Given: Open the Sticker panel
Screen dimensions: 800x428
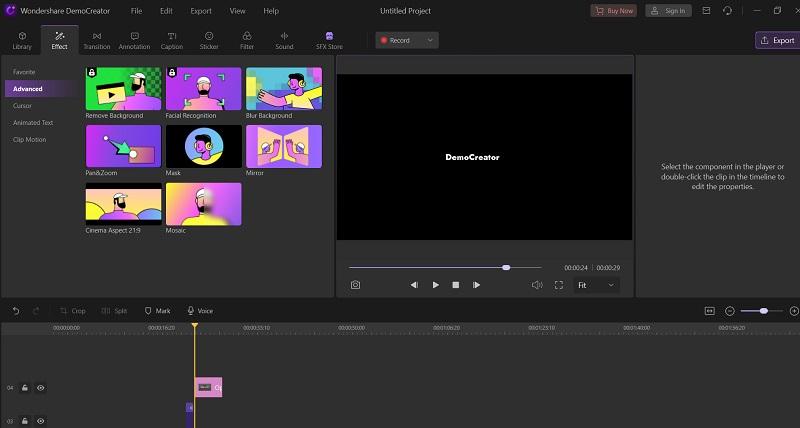Looking at the screenshot, I should click(x=208, y=40).
